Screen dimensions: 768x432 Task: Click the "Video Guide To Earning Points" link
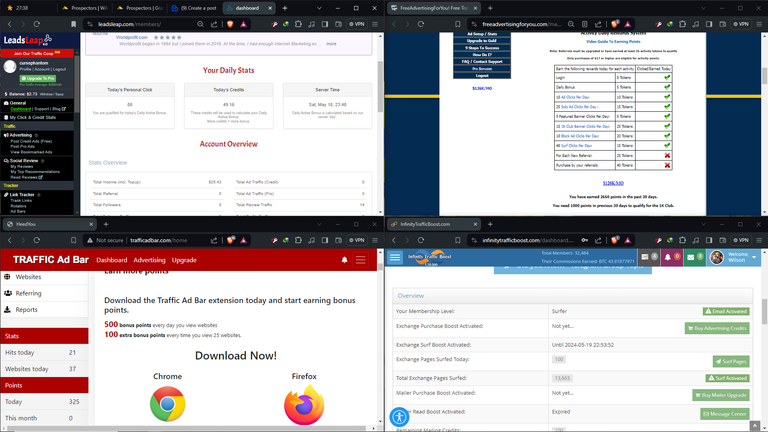pyautogui.click(x=613, y=42)
